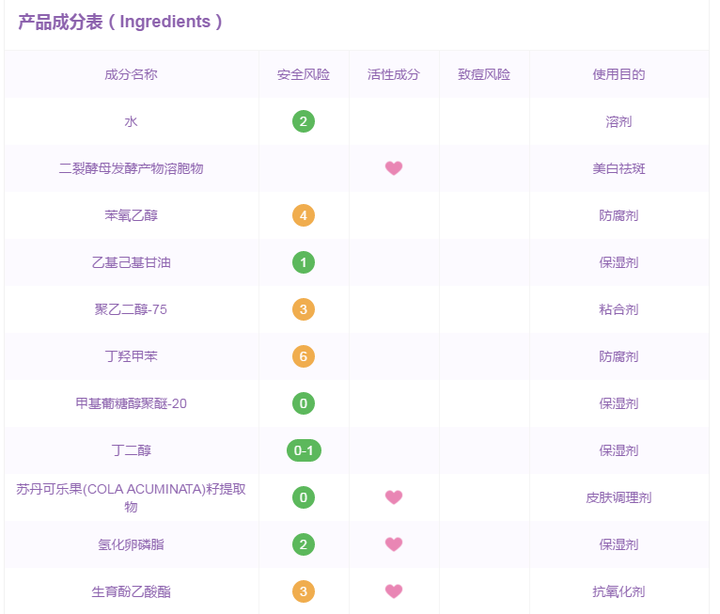
Task: Click green risk badge 1 for 乙基己基甘油
Action: [x=303, y=263]
